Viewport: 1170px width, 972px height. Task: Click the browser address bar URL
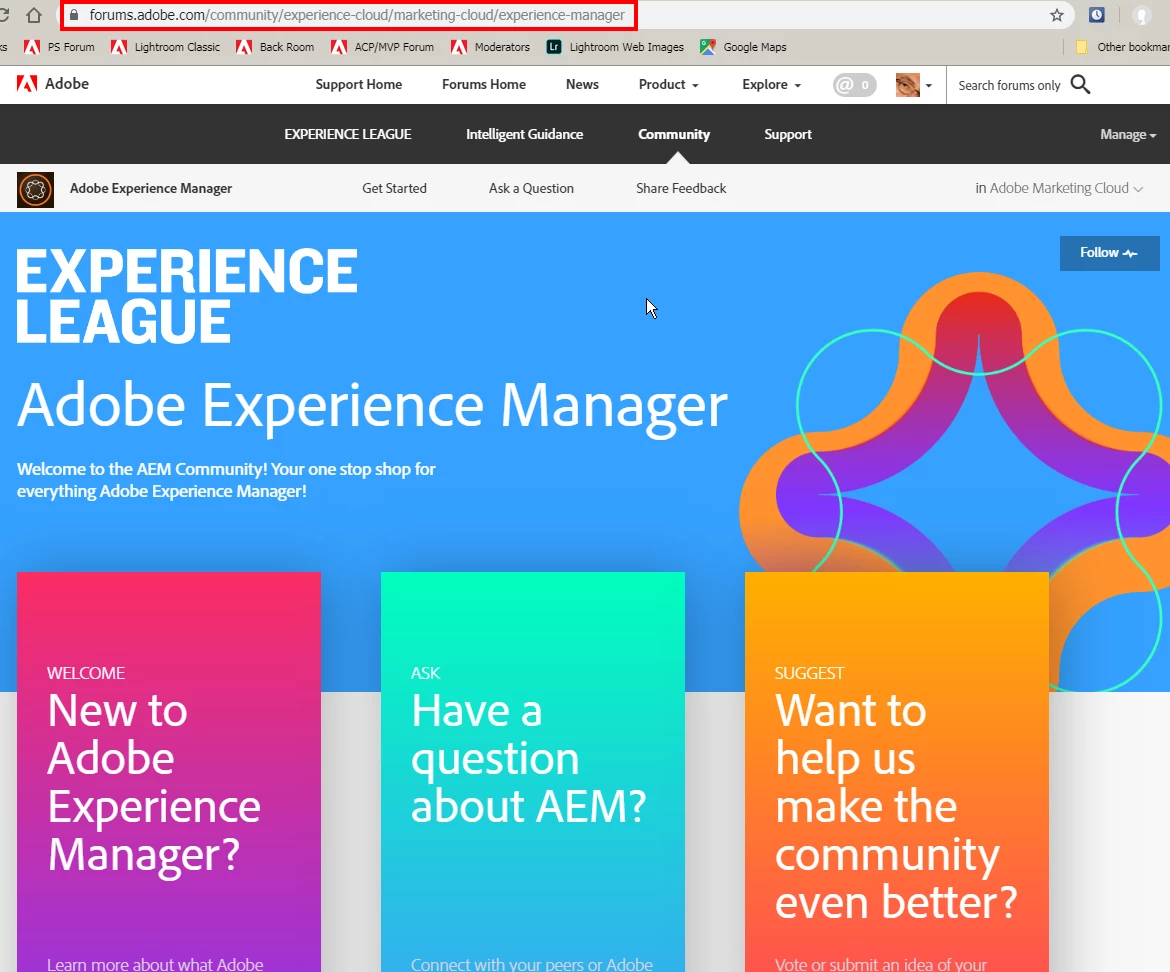tap(357, 15)
